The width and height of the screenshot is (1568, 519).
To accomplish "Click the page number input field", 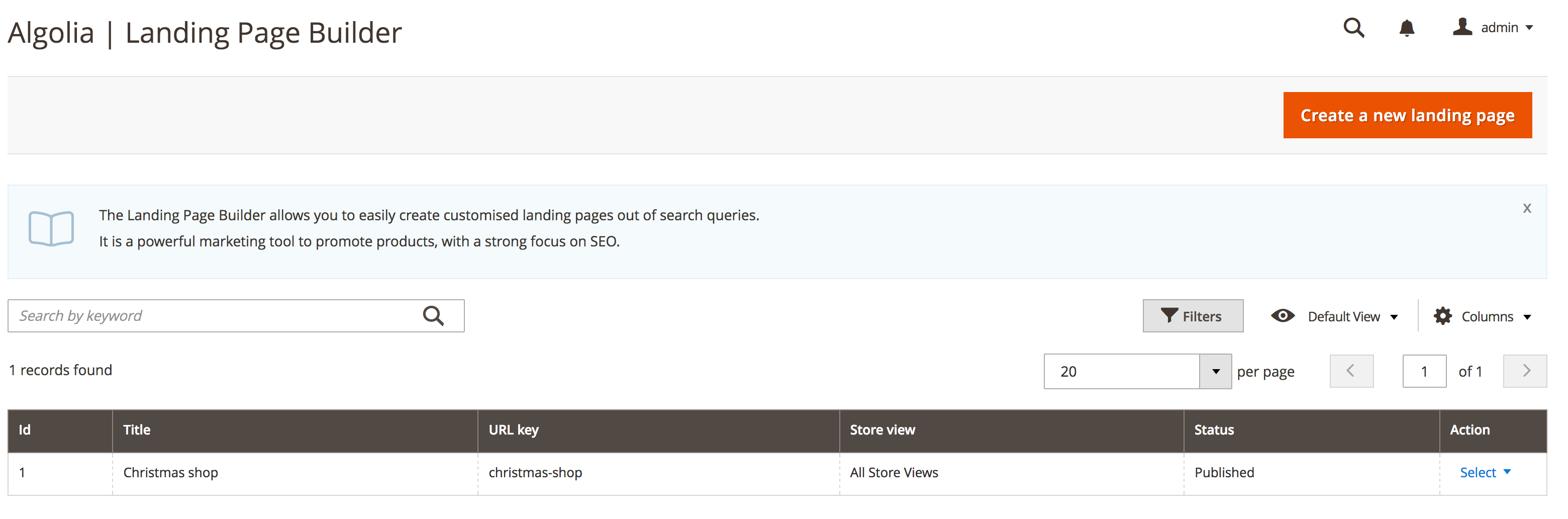I will click(1424, 371).
